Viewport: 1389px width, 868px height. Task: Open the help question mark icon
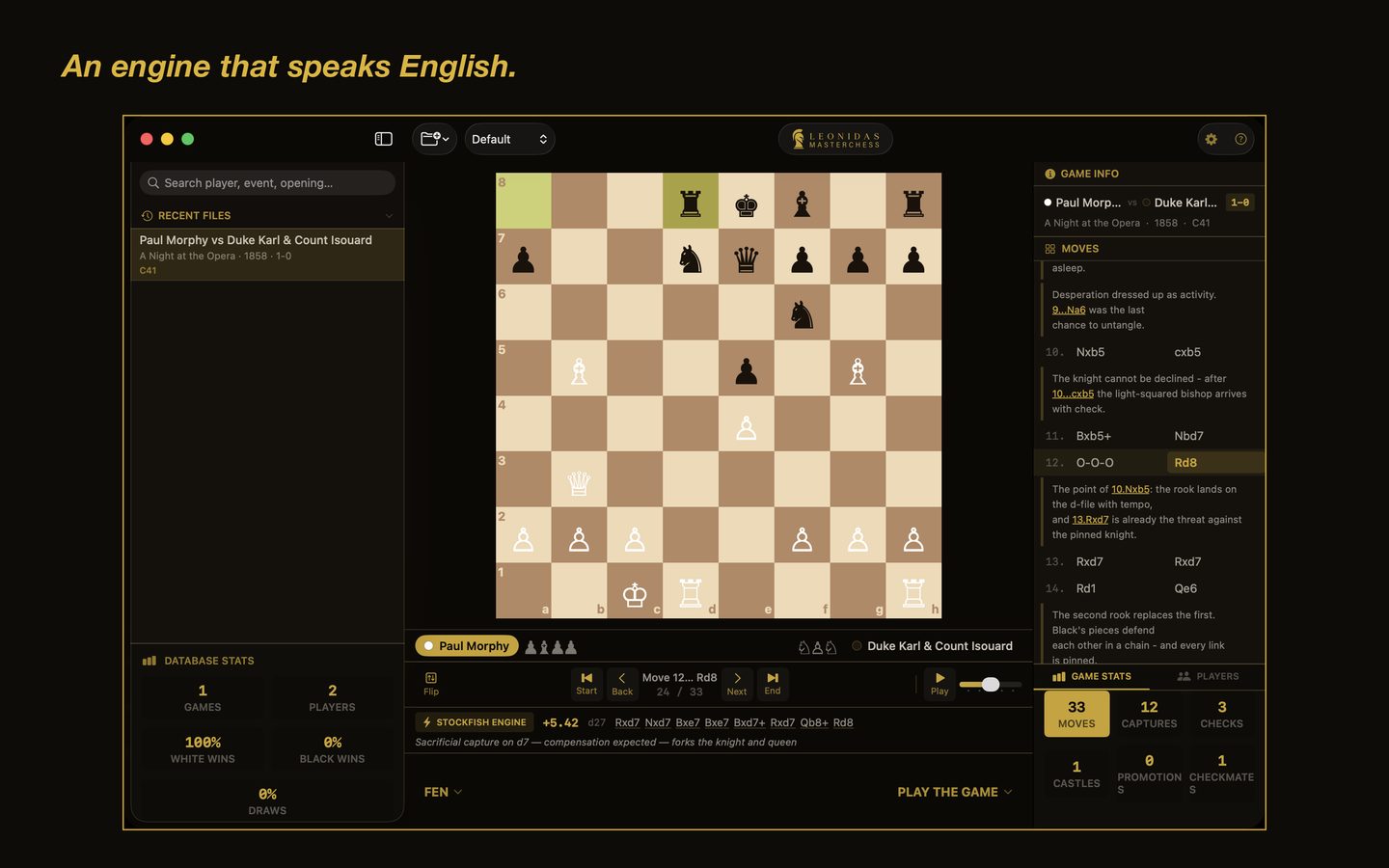click(1240, 139)
